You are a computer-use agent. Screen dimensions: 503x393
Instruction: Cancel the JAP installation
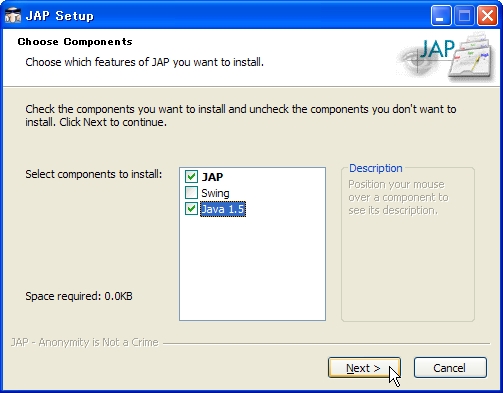pyautogui.click(x=450, y=368)
